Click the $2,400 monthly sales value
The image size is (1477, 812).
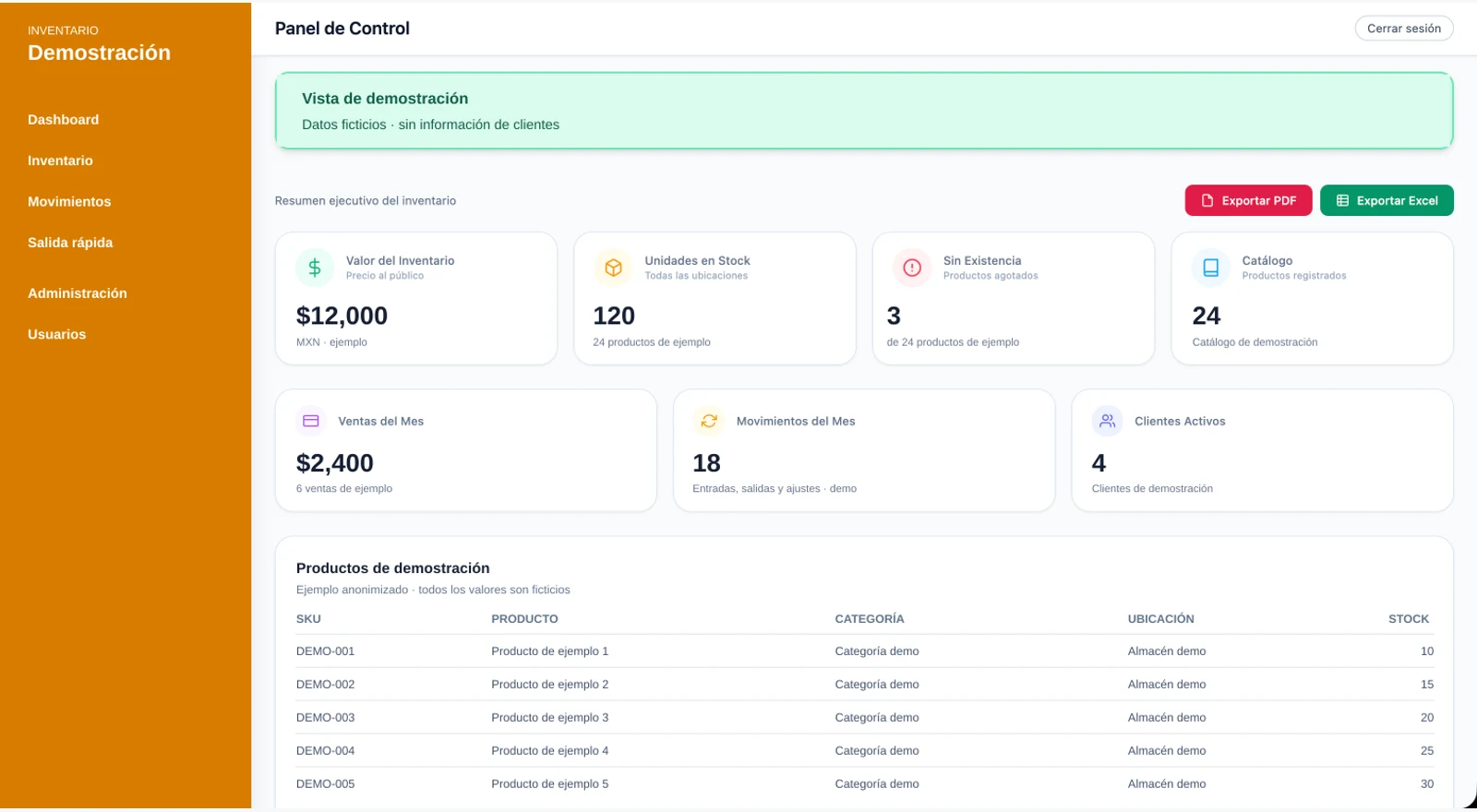(x=335, y=463)
